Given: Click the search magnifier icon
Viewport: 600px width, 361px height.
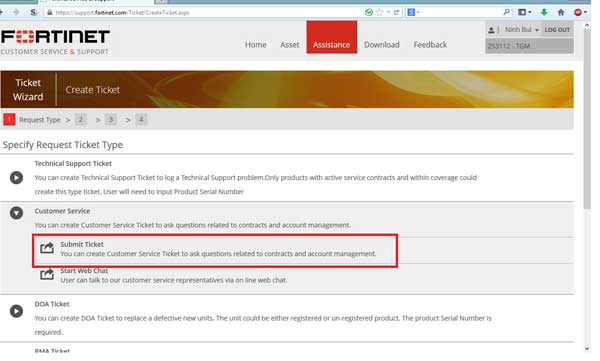Looking at the screenshot, I should click(x=506, y=12).
